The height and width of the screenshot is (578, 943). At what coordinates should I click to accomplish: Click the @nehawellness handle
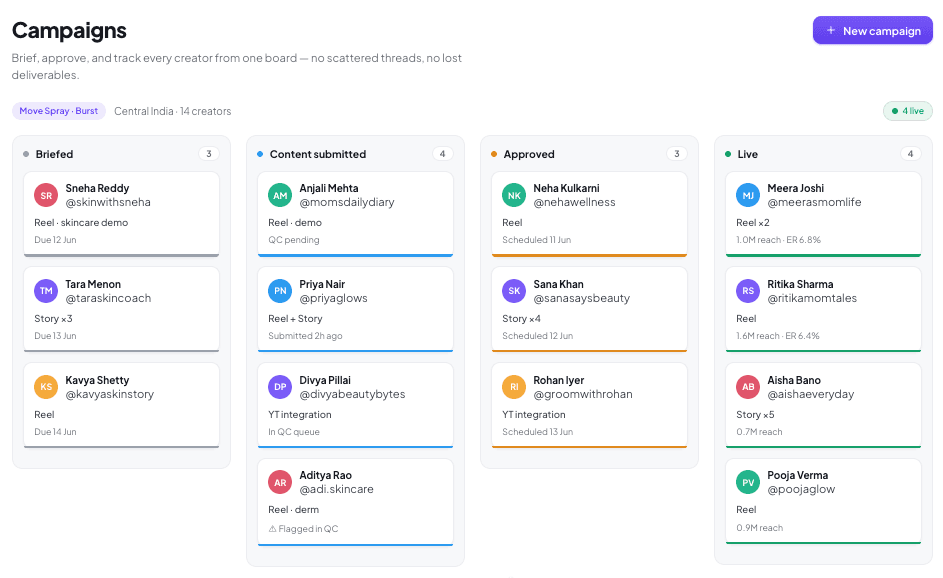[x=574, y=202]
